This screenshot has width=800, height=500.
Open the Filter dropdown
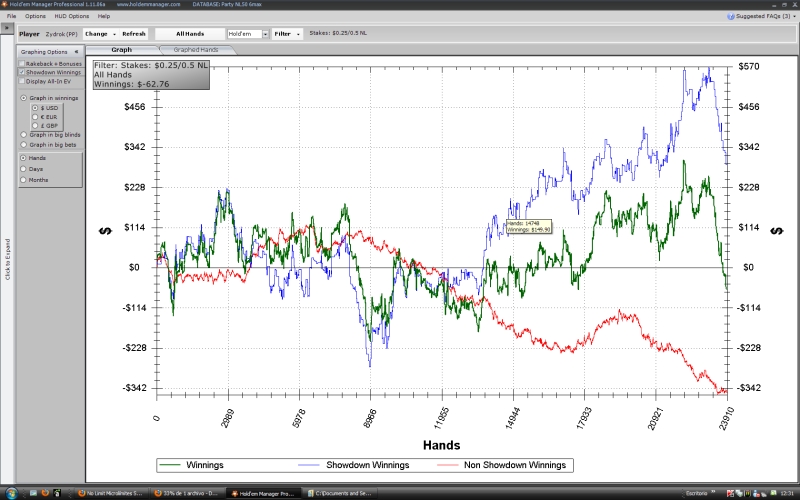coord(287,34)
